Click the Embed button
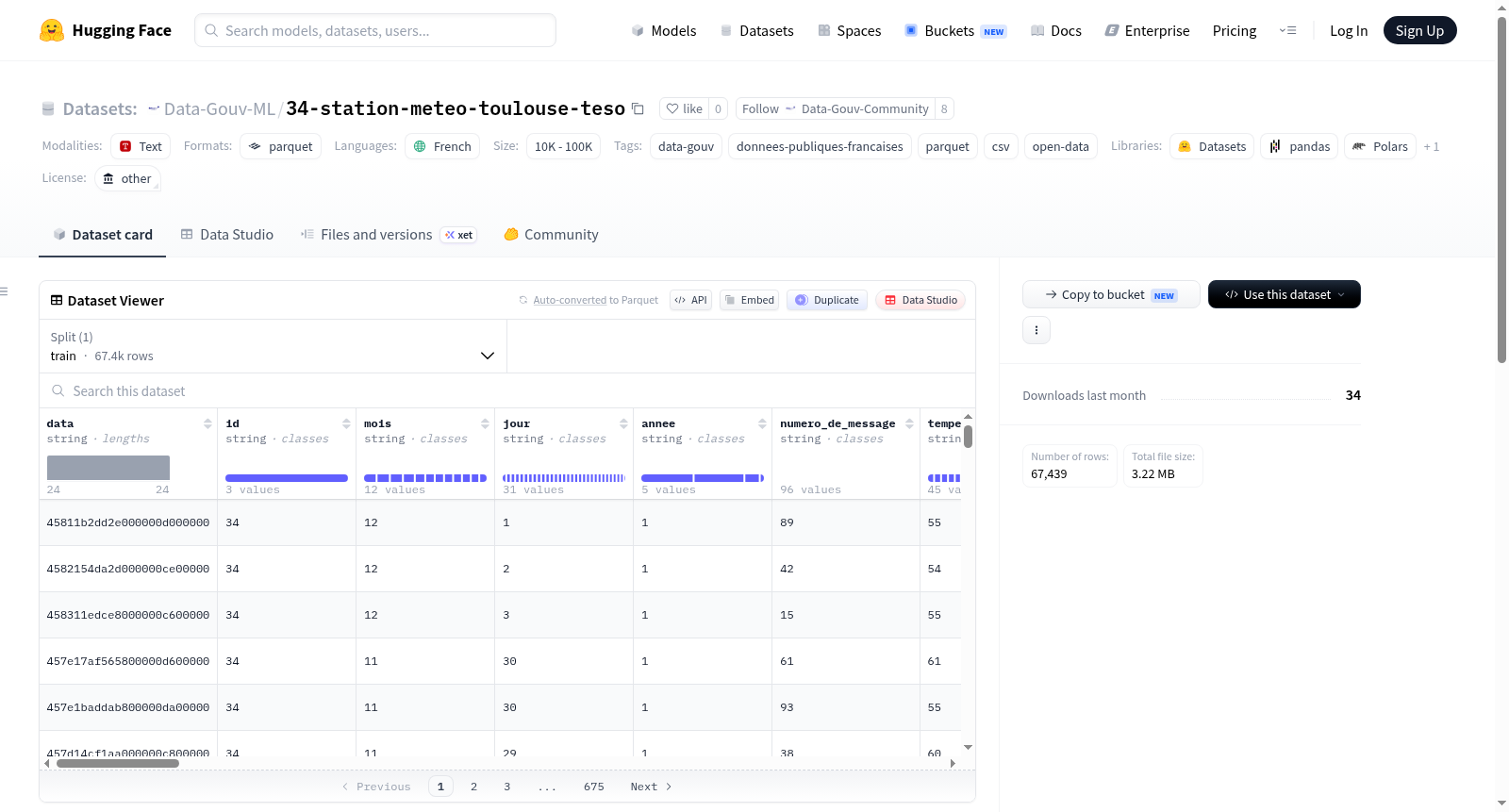 point(749,300)
